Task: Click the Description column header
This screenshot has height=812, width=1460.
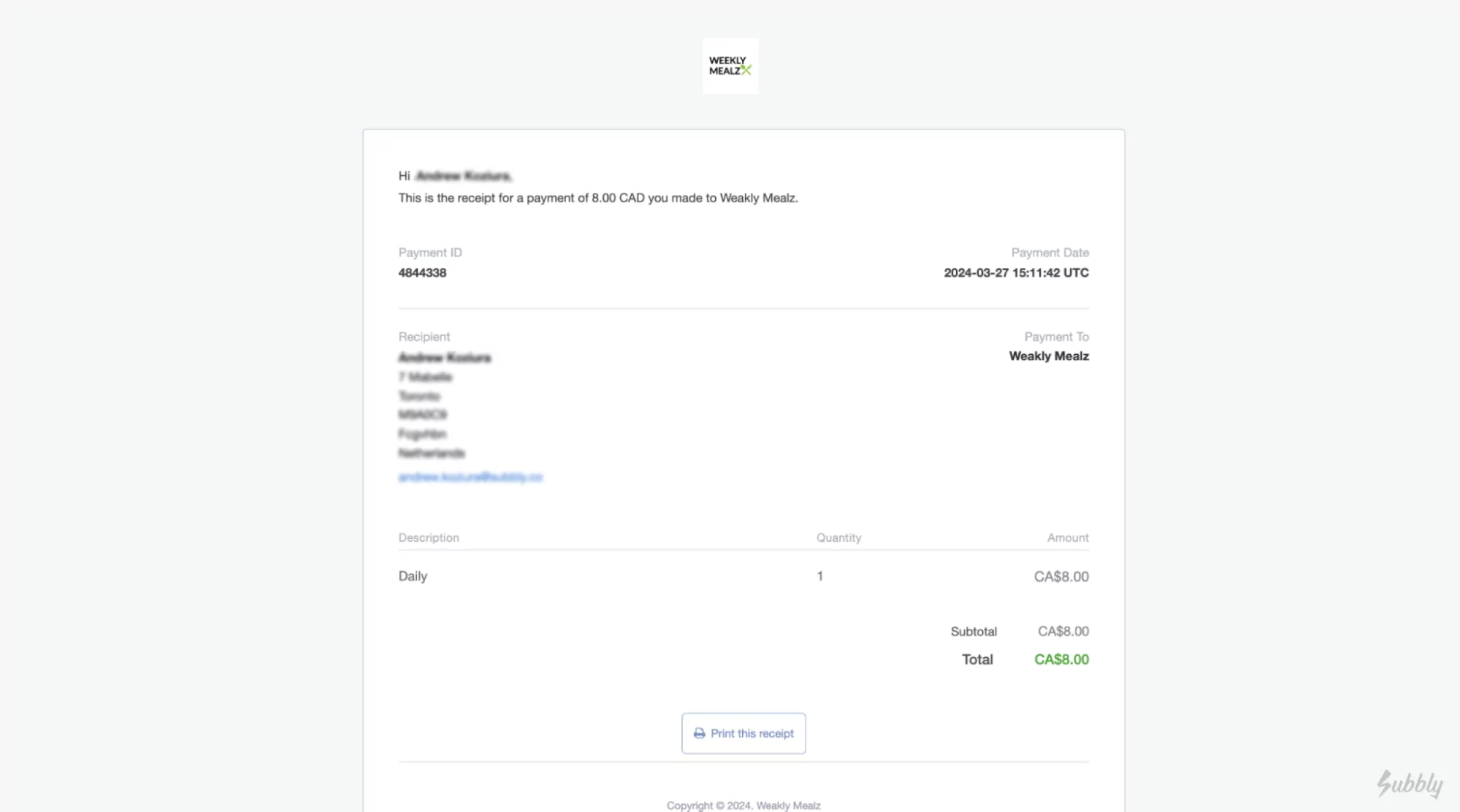Action: point(429,537)
